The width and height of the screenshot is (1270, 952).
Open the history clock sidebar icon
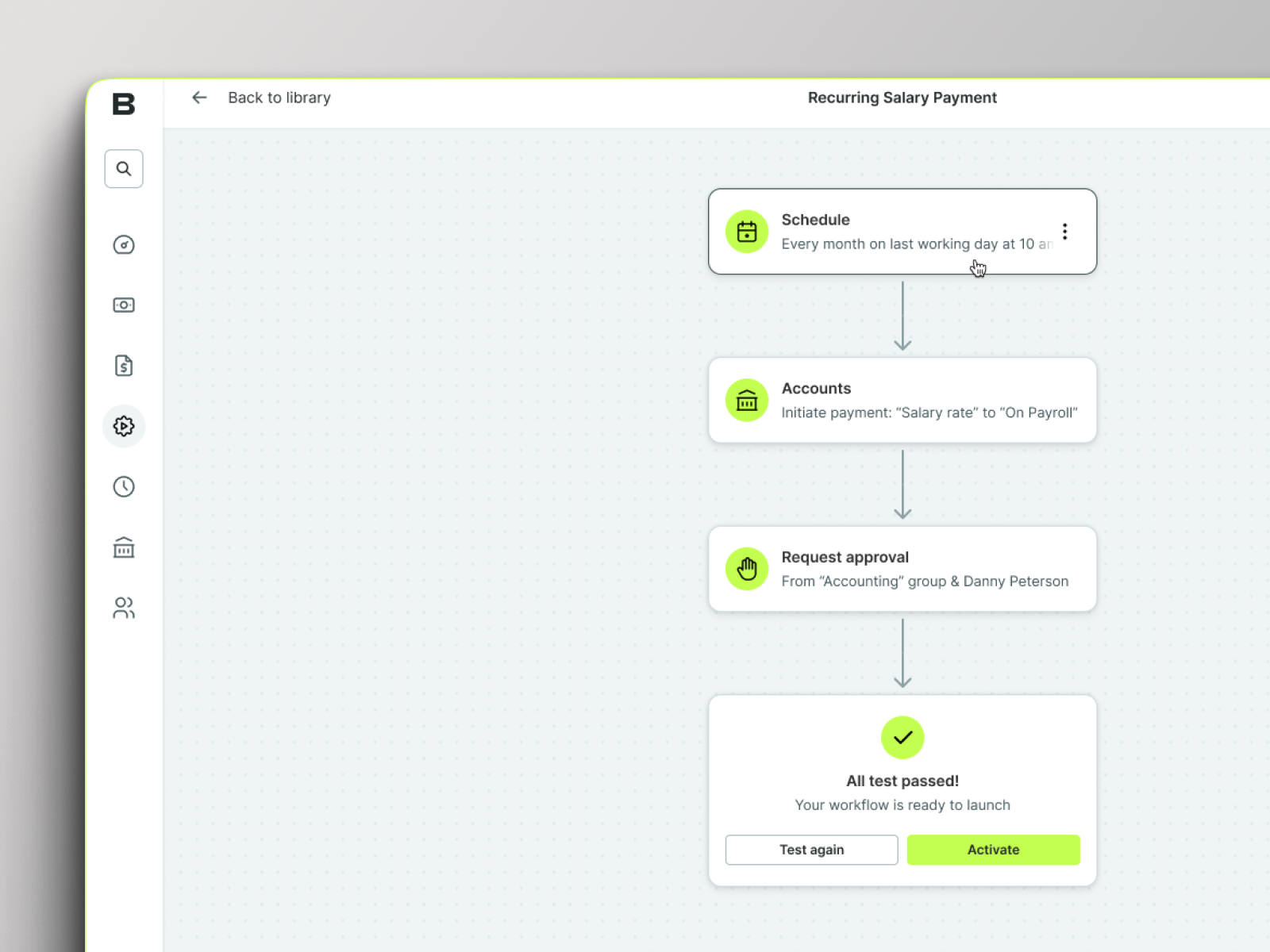pos(124,487)
